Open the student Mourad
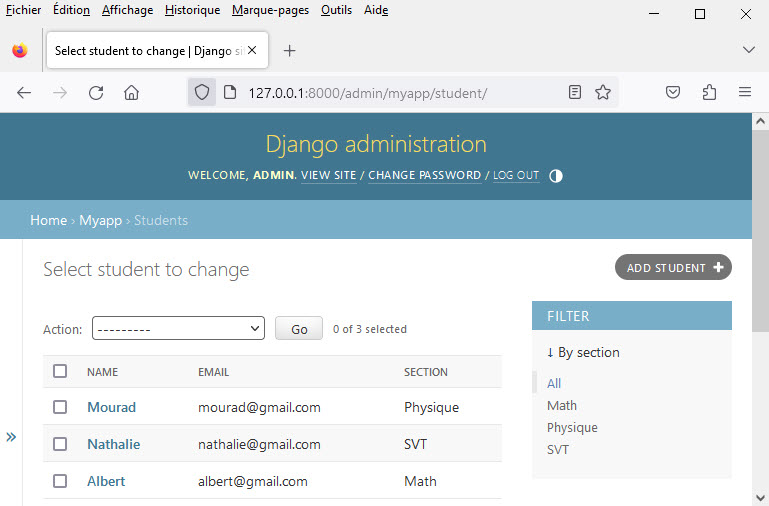Image resolution: width=769 pixels, height=506 pixels. click(x=111, y=407)
